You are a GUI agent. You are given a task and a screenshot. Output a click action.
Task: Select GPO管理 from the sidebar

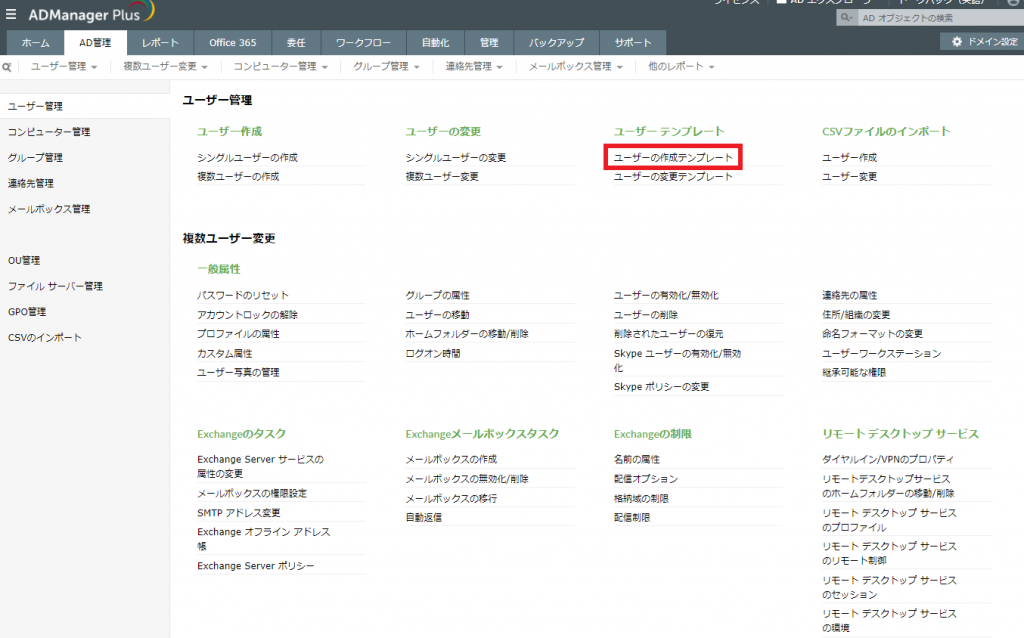27,310
